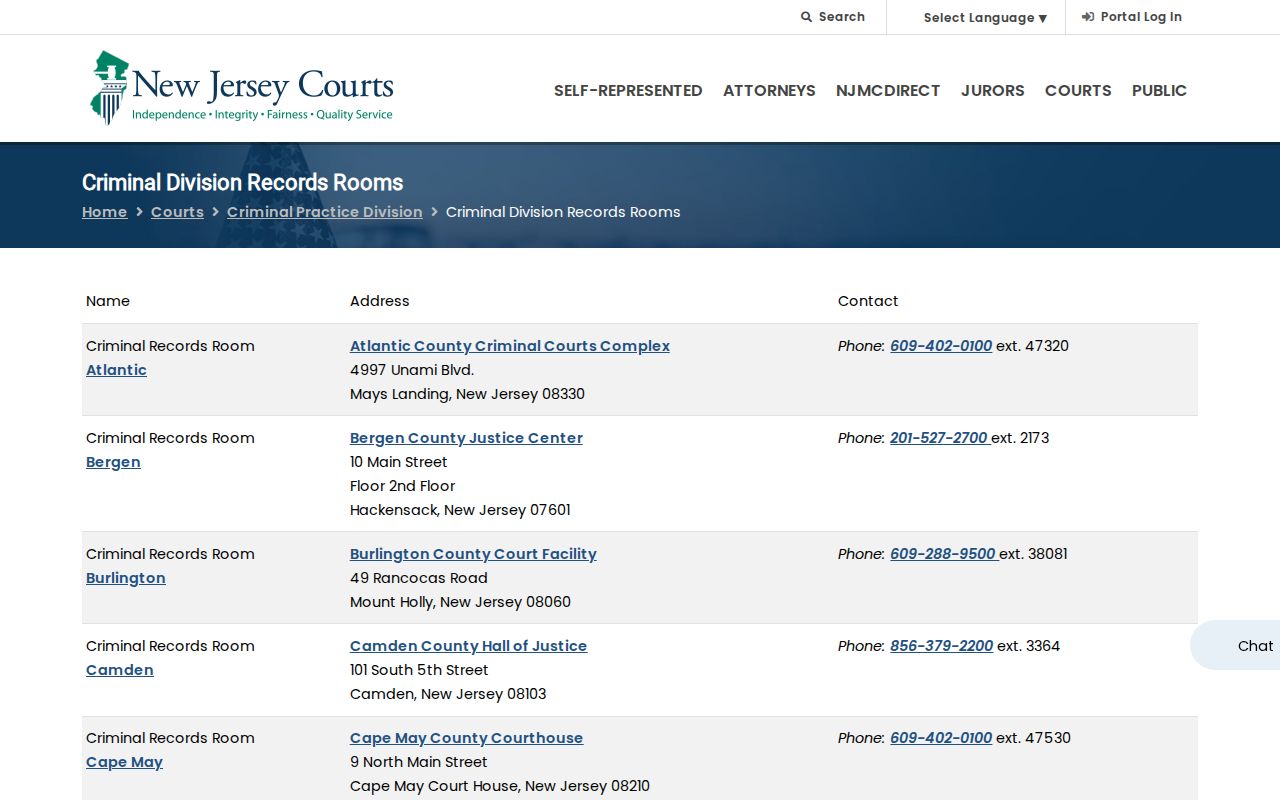Image resolution: width=1280 pixels, height=800 pixels.
Task: Click Camden phone number 856-379-2200
Action: coord(941,646)
